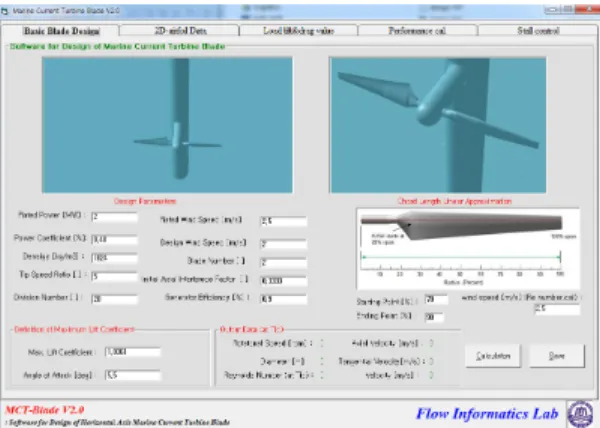Click the MCT-Blade V2.0 label
Image resolution: width=600 pixels, height=428 pixels.
click(x=44, y=410)
